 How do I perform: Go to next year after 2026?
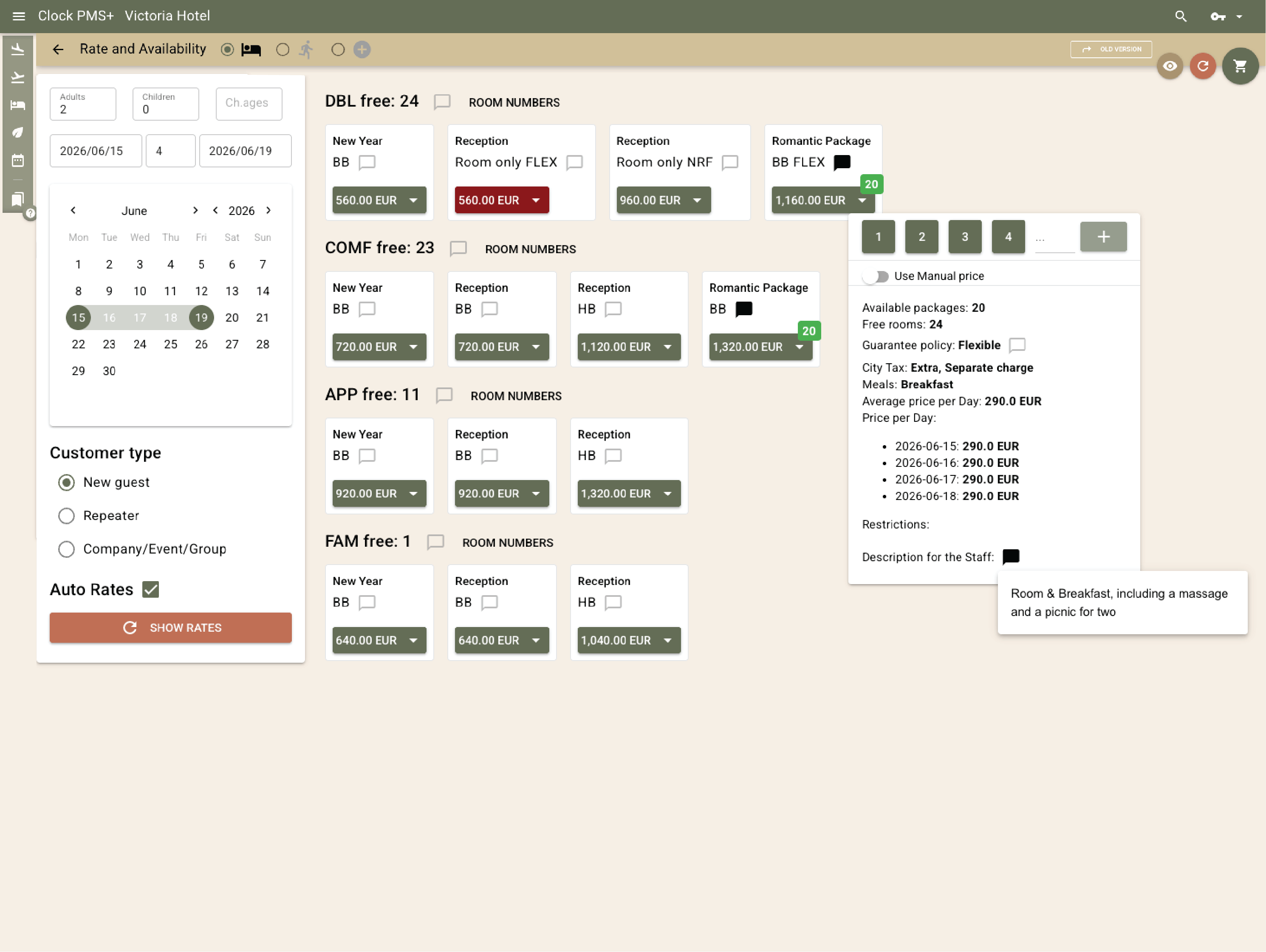click(x=268, y=210)
